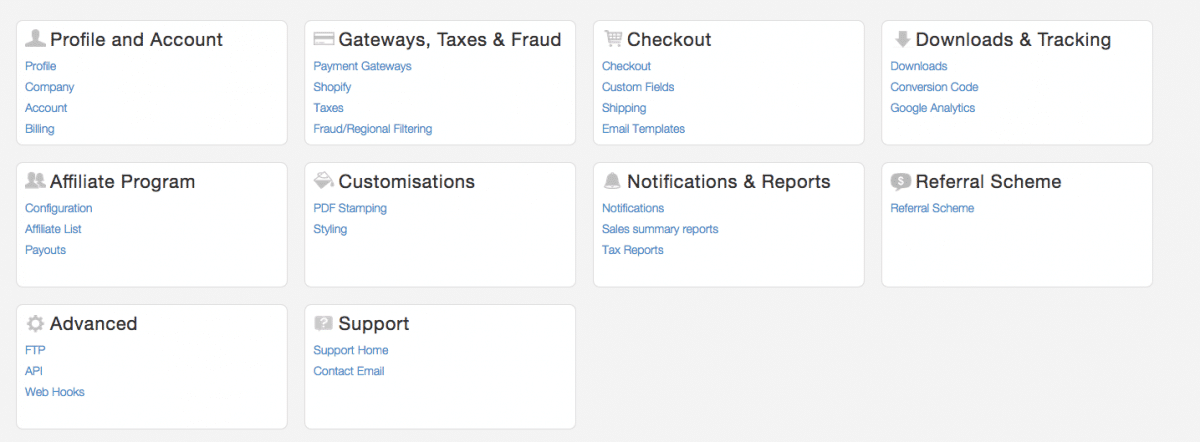The width and height of the screenshot is (1200, 442).
Task: Click the person icon beside Profile and Account
Action: coord(35,39)
